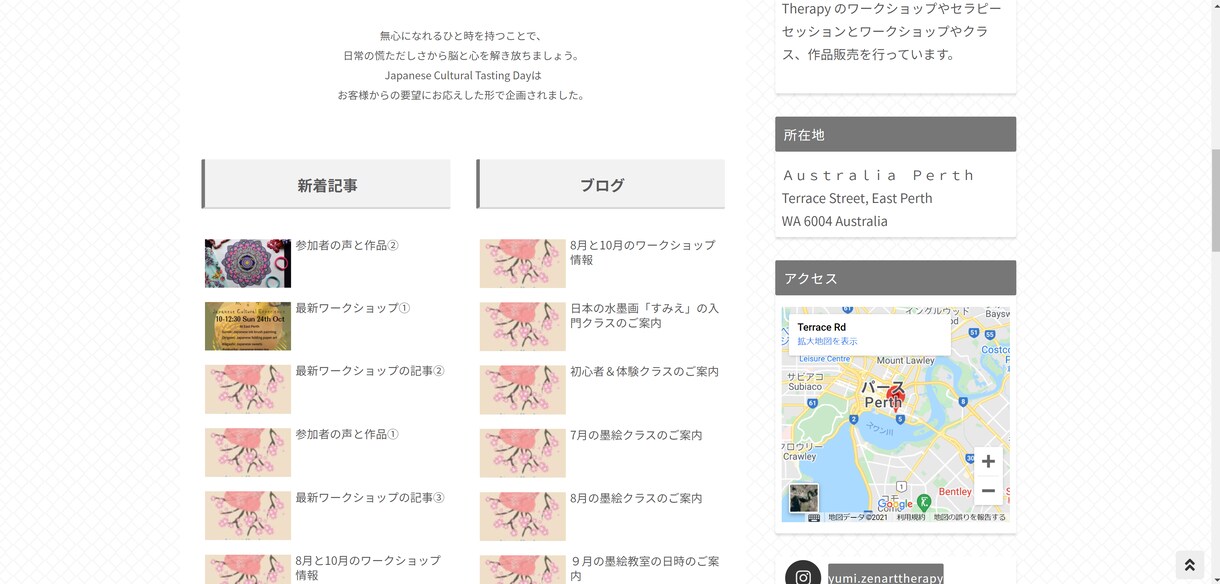The image size is (1220, 584).
Task: Click the 所在地 widget heading
Action: click(895, 134)
